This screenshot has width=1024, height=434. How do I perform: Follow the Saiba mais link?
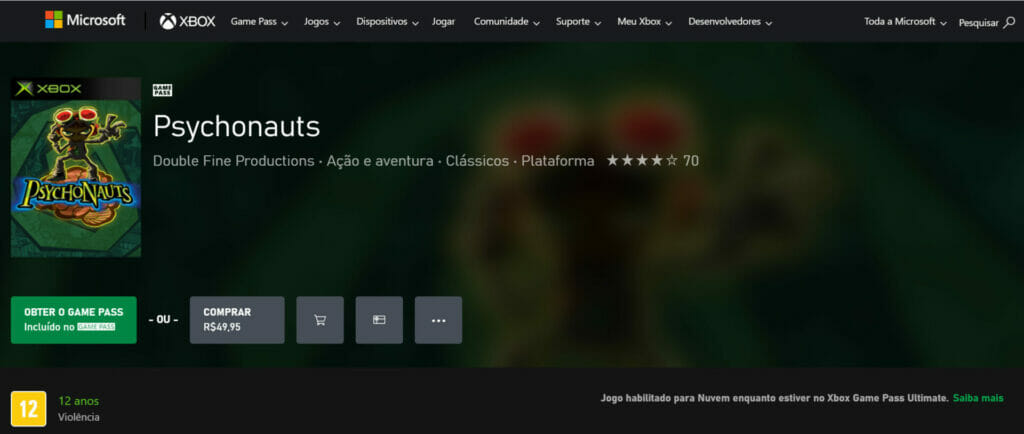point(977,398)
